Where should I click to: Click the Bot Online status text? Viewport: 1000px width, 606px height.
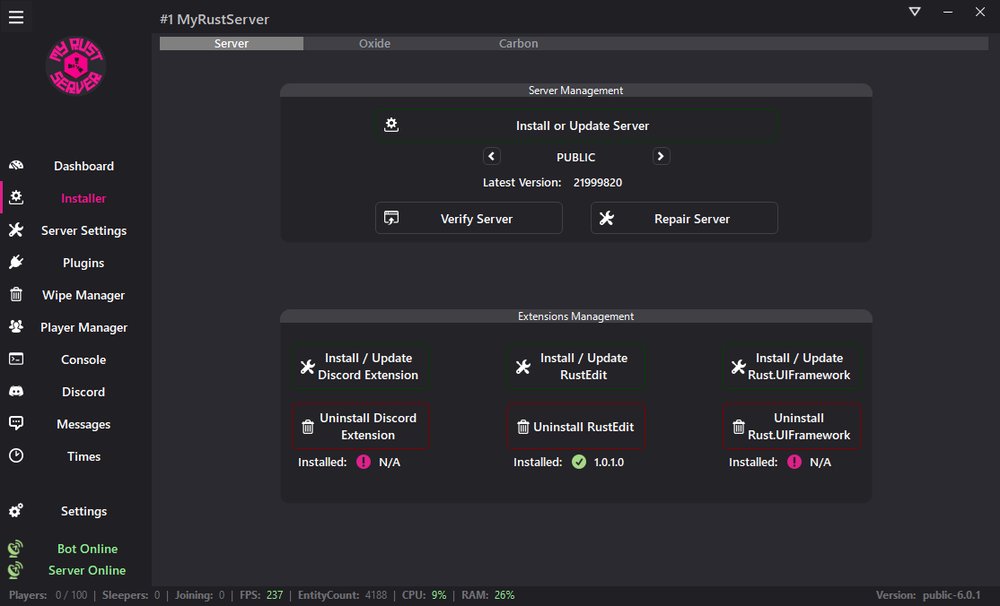pos(87,549)
